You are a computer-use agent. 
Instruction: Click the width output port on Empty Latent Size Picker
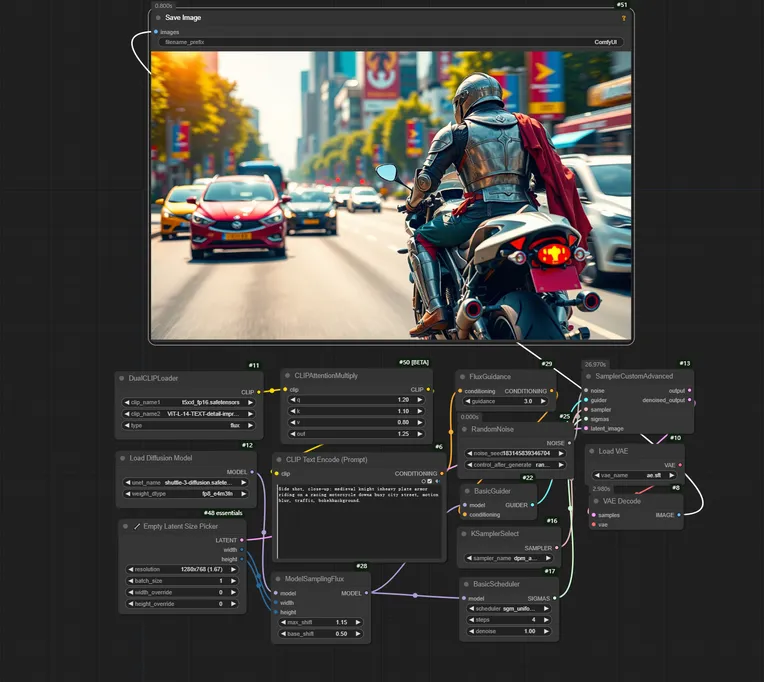pyautogui.click(x=242, y=549)
